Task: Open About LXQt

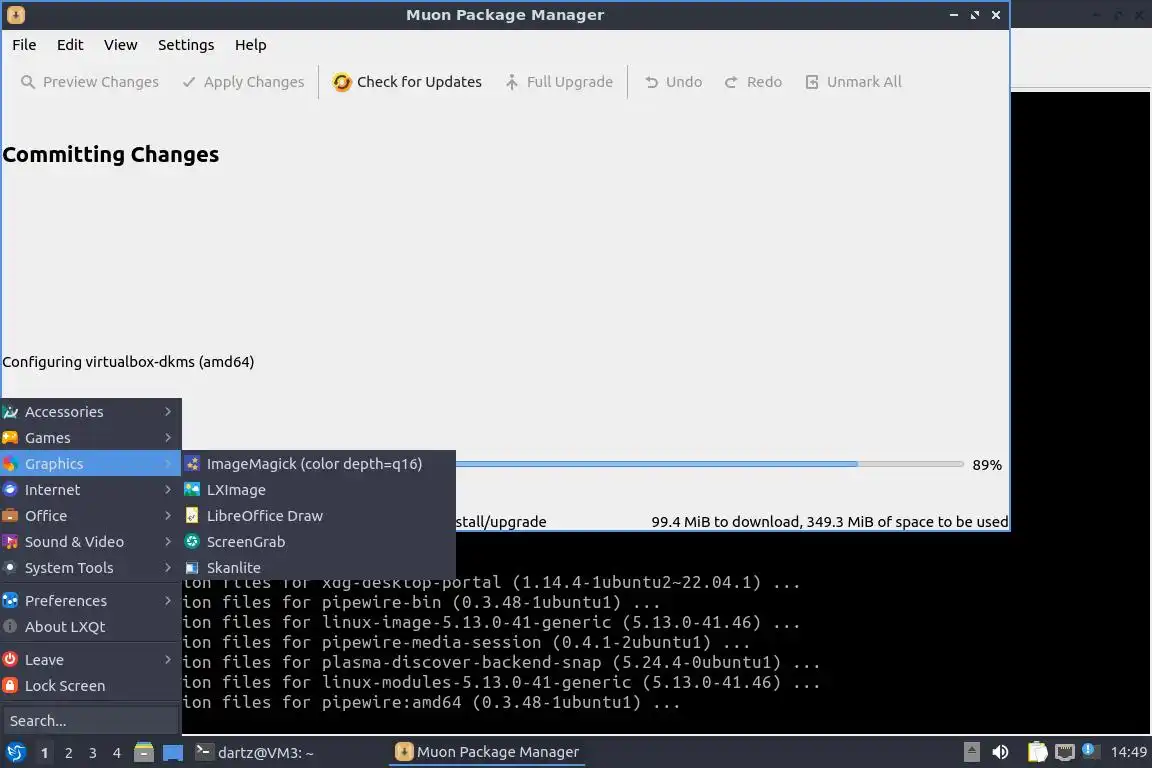Action: tap(90, 627)
